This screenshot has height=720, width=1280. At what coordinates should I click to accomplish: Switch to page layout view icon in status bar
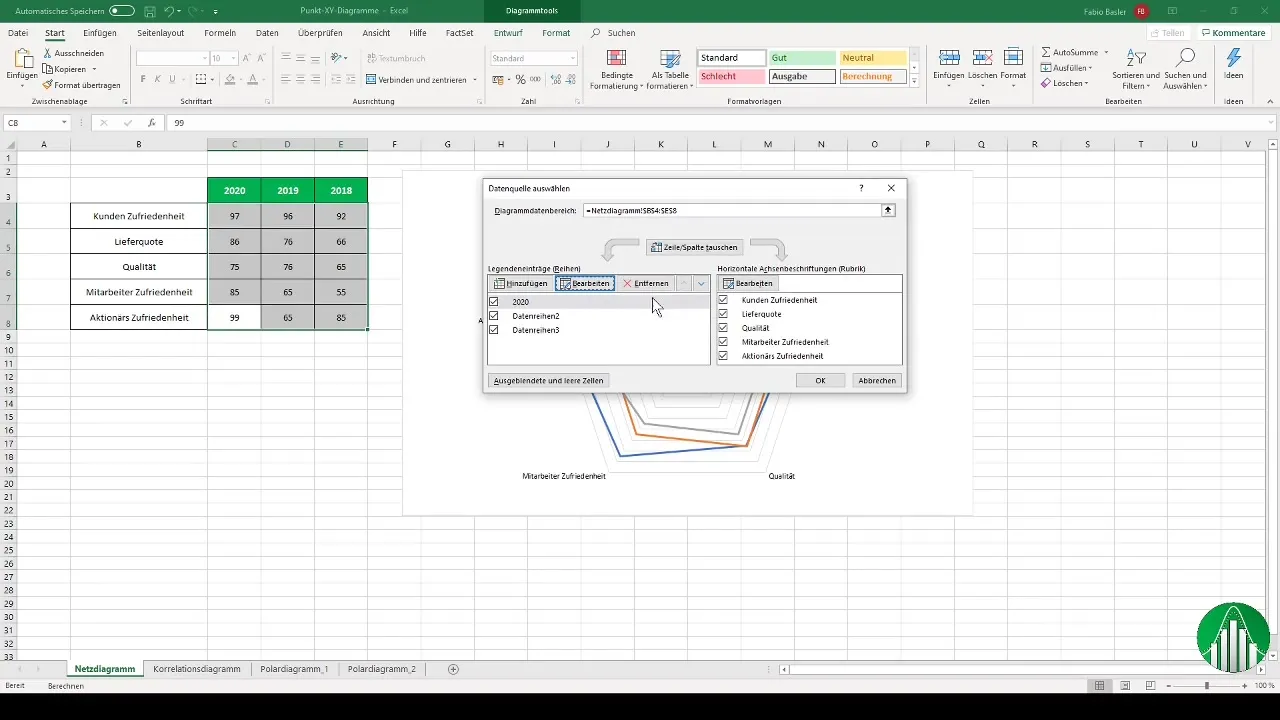pos(1126,686)
